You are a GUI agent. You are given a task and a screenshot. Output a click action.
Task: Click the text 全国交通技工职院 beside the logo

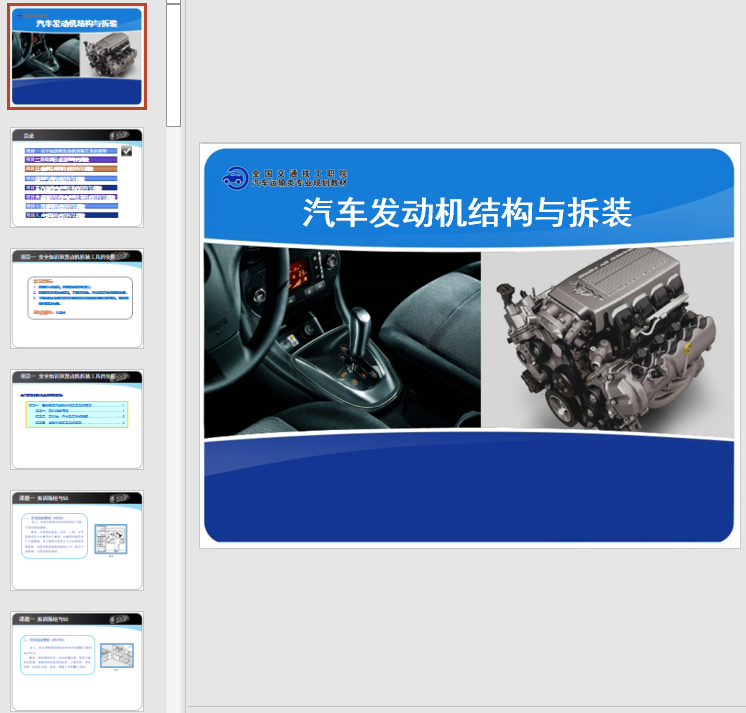click(x=299, y=174)
